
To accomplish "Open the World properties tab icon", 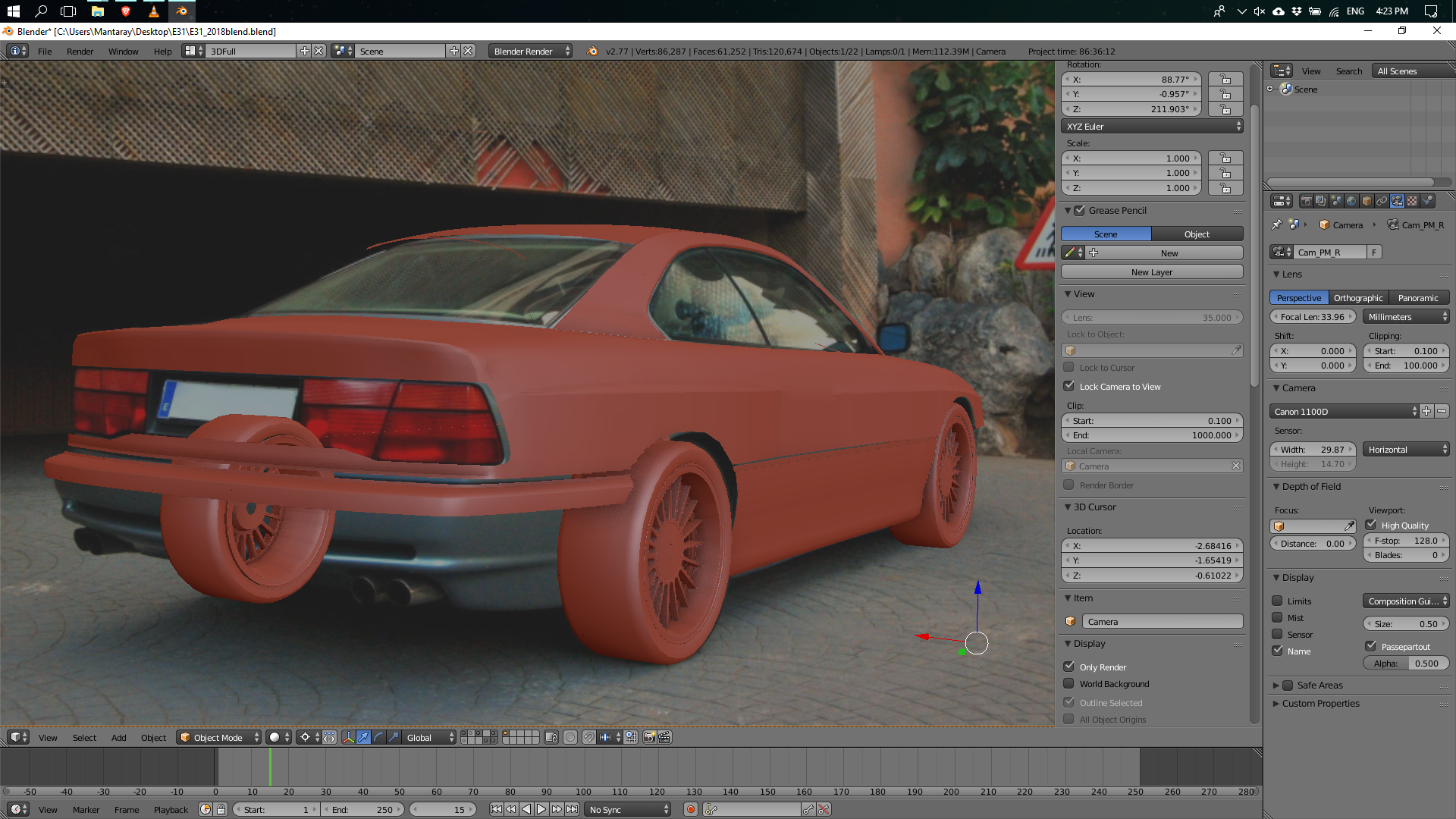I will pos(1351,201).
